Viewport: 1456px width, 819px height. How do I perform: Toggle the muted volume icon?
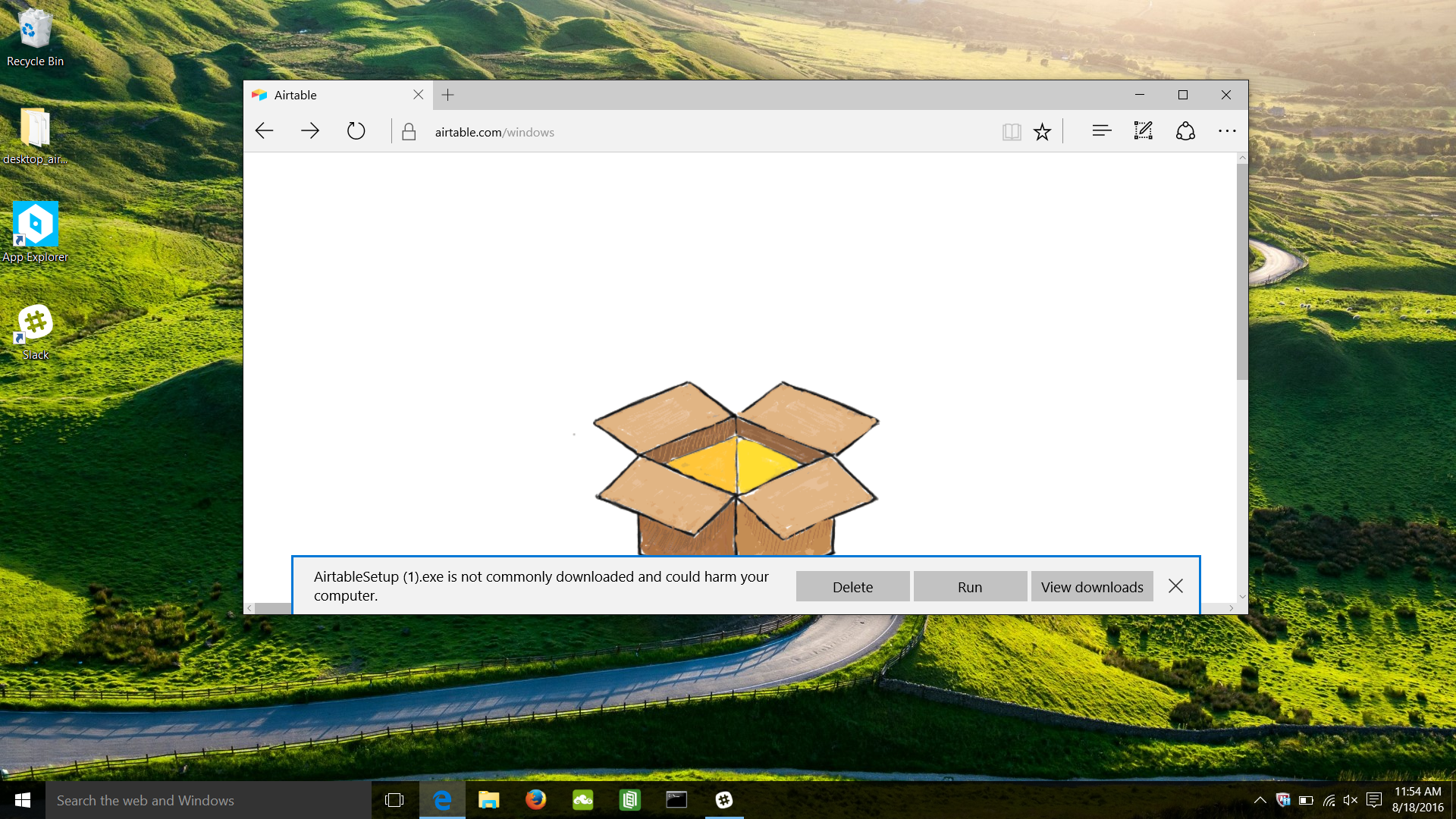1351,800
